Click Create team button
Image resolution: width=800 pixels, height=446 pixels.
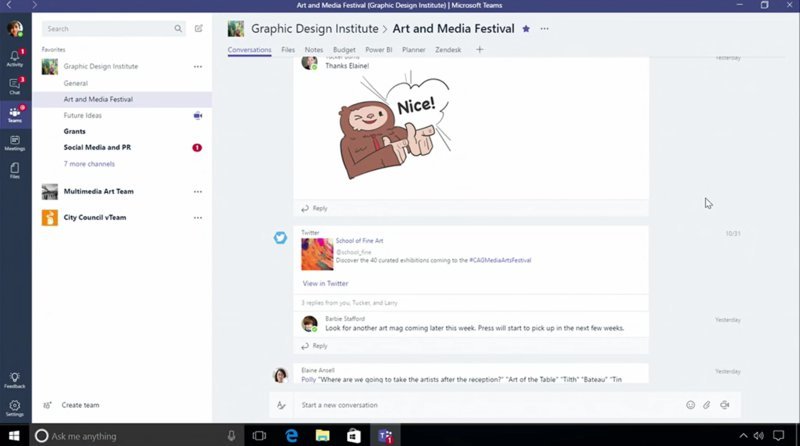tap(80, 405)
